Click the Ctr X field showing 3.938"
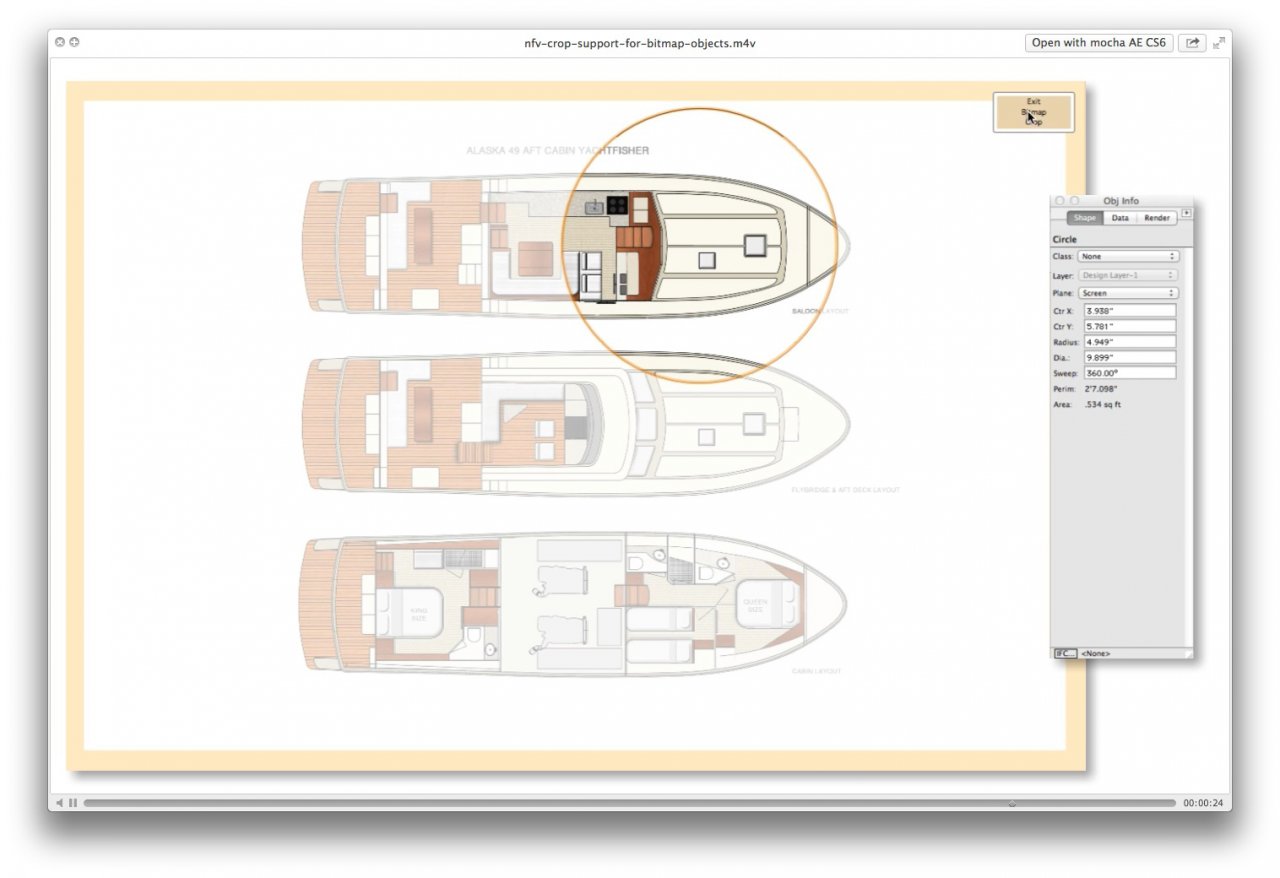The height and width of the screenshot is (878, 1280). tap(1130, 311)
